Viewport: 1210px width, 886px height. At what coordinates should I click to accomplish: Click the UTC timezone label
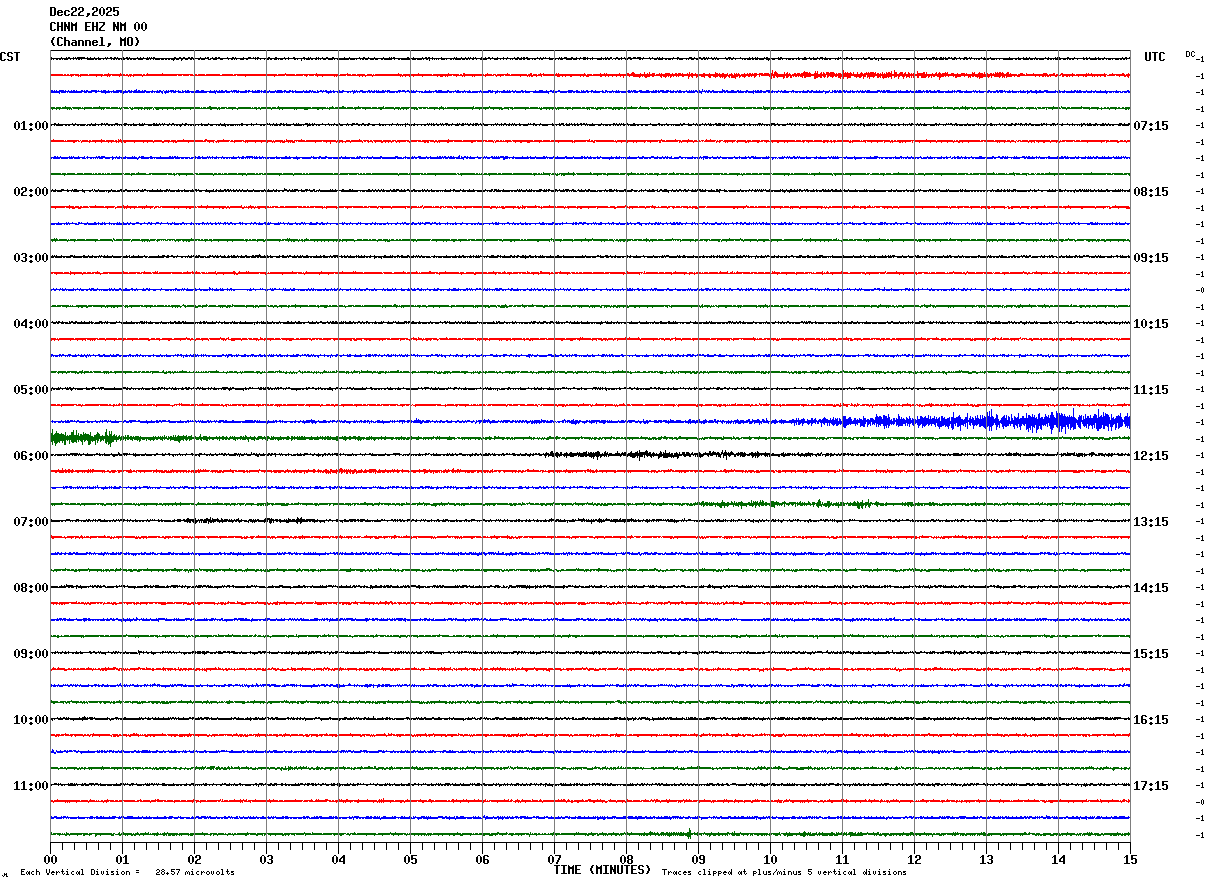(x=1155, y=57)
